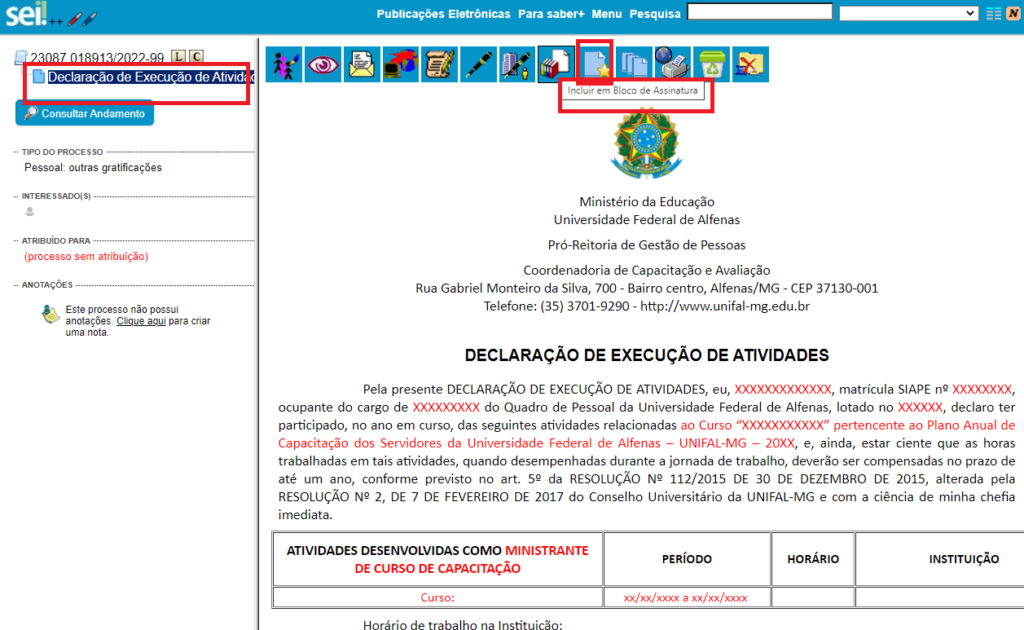Image resolution: width=1024 pixels, height=630 pixels.
Task: Click 'Ministério da Educação' text
Action: click(647, 202)
